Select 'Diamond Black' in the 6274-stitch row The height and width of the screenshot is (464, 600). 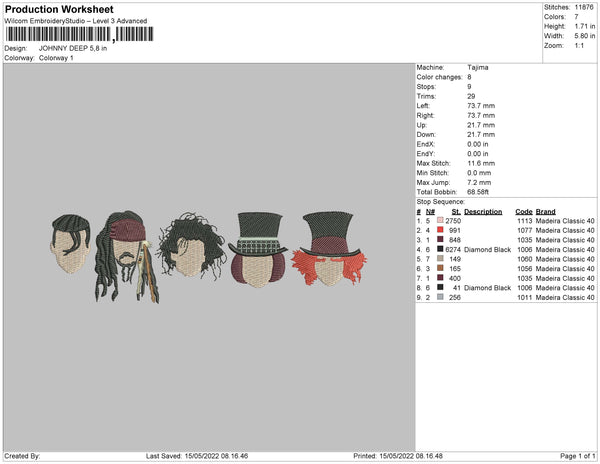pyautogui.click(x=488, y=249)
